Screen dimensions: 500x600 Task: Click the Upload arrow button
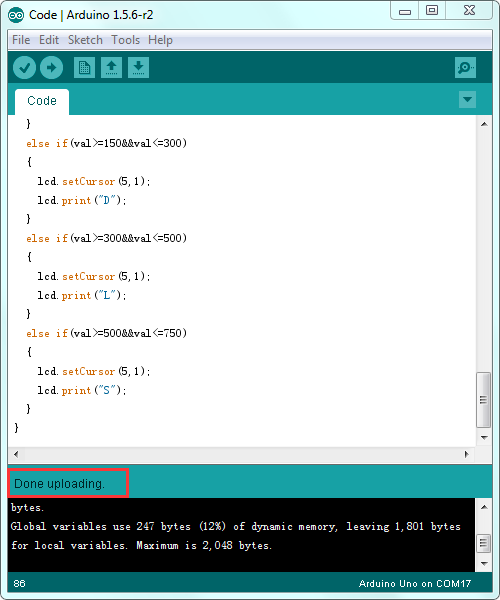[x=52, y=68]
